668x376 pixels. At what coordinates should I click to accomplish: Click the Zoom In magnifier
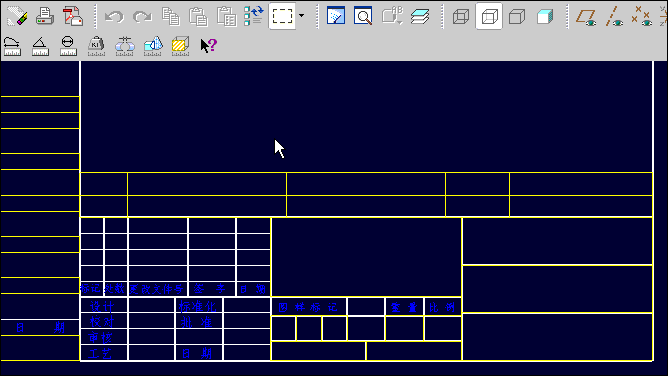(363, 16)
